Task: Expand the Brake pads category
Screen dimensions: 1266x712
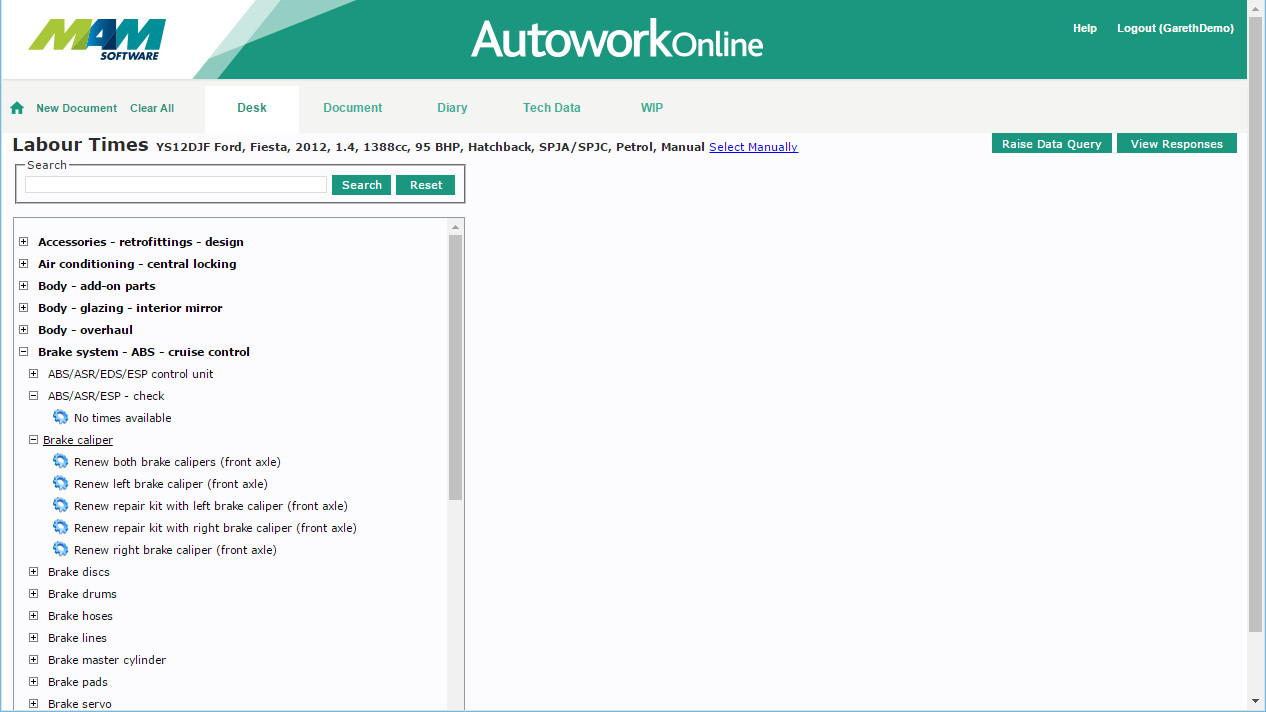Action: coord(34,682)
